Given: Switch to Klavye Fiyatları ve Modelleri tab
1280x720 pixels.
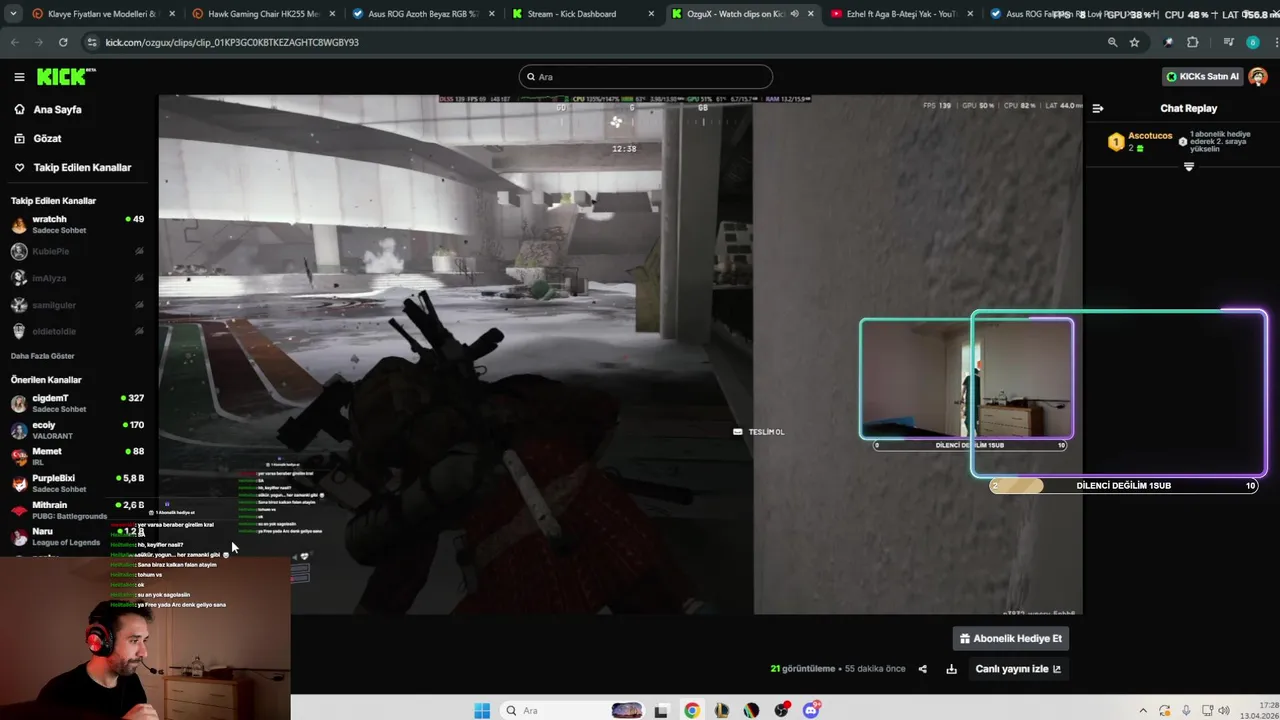Looking at the screenshot, I should [102, 14].
